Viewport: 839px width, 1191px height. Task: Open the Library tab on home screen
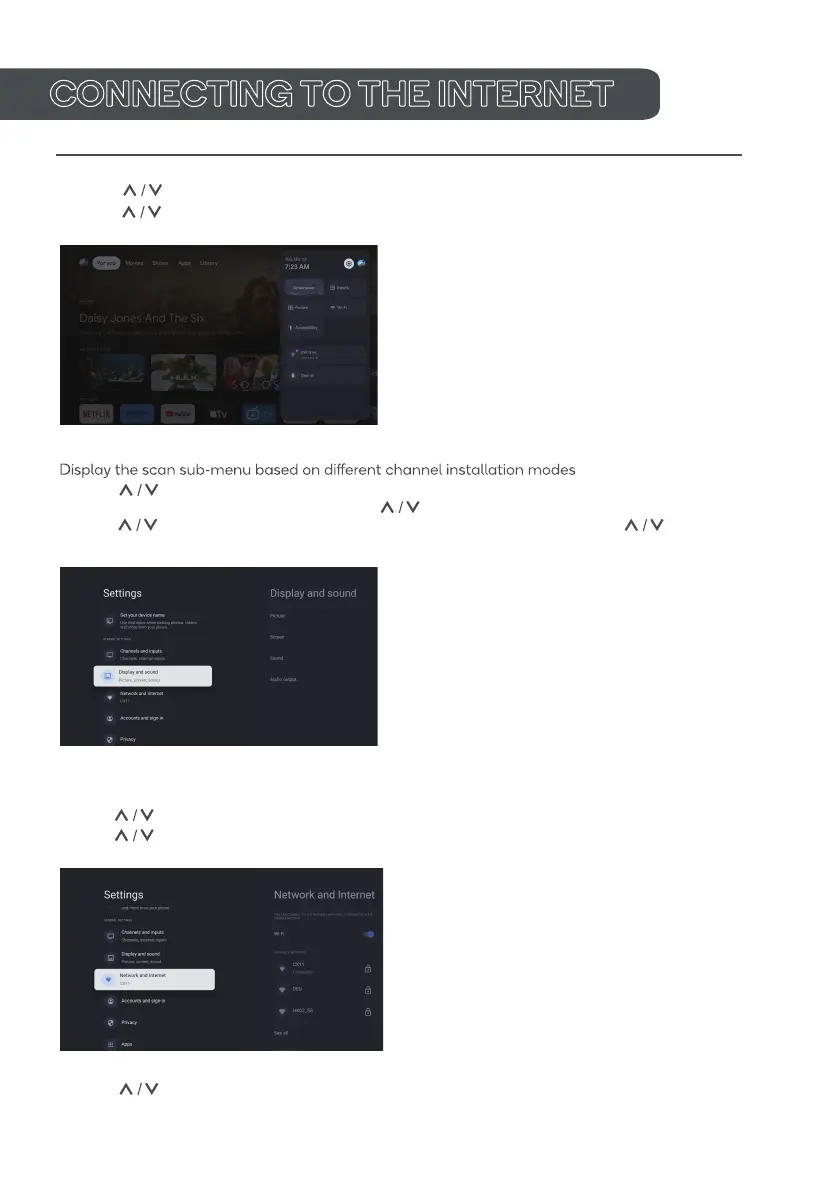(x=209, y=263)
